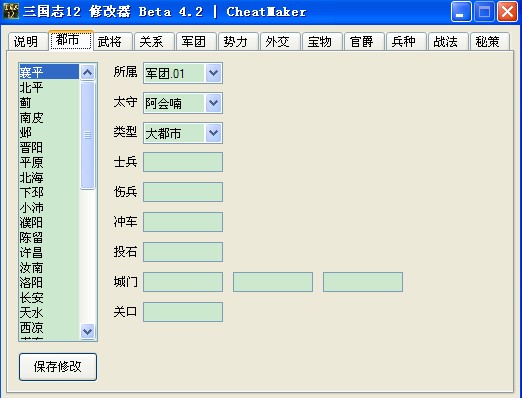Click the app icon in title bar
The image size is (522, 398).
pos(11,11)
